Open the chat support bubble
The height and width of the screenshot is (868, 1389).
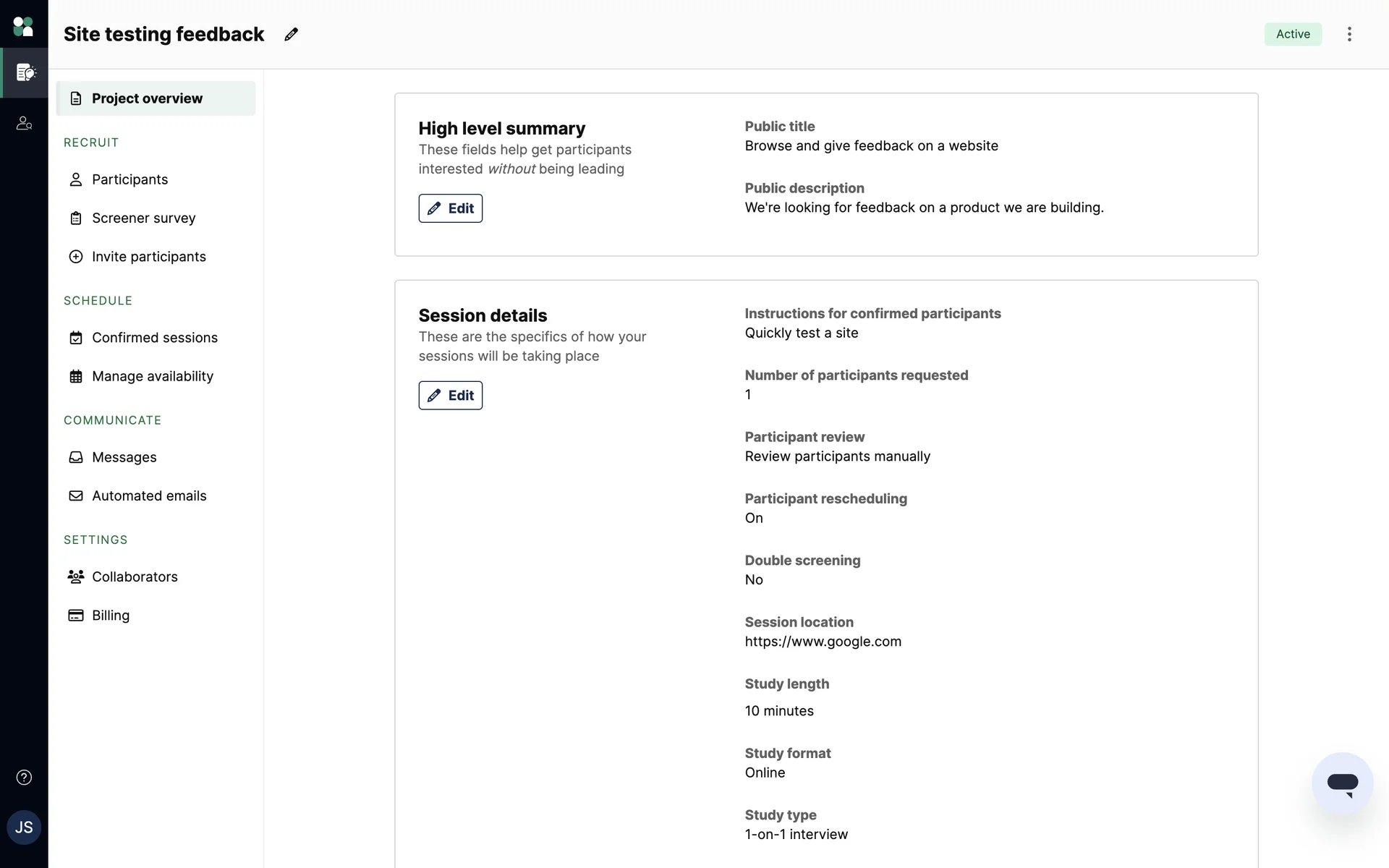coord(1342,783)
